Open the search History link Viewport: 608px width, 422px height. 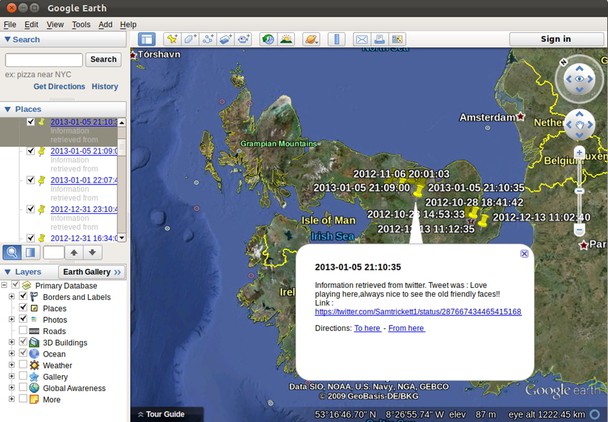tap(105, 86)
